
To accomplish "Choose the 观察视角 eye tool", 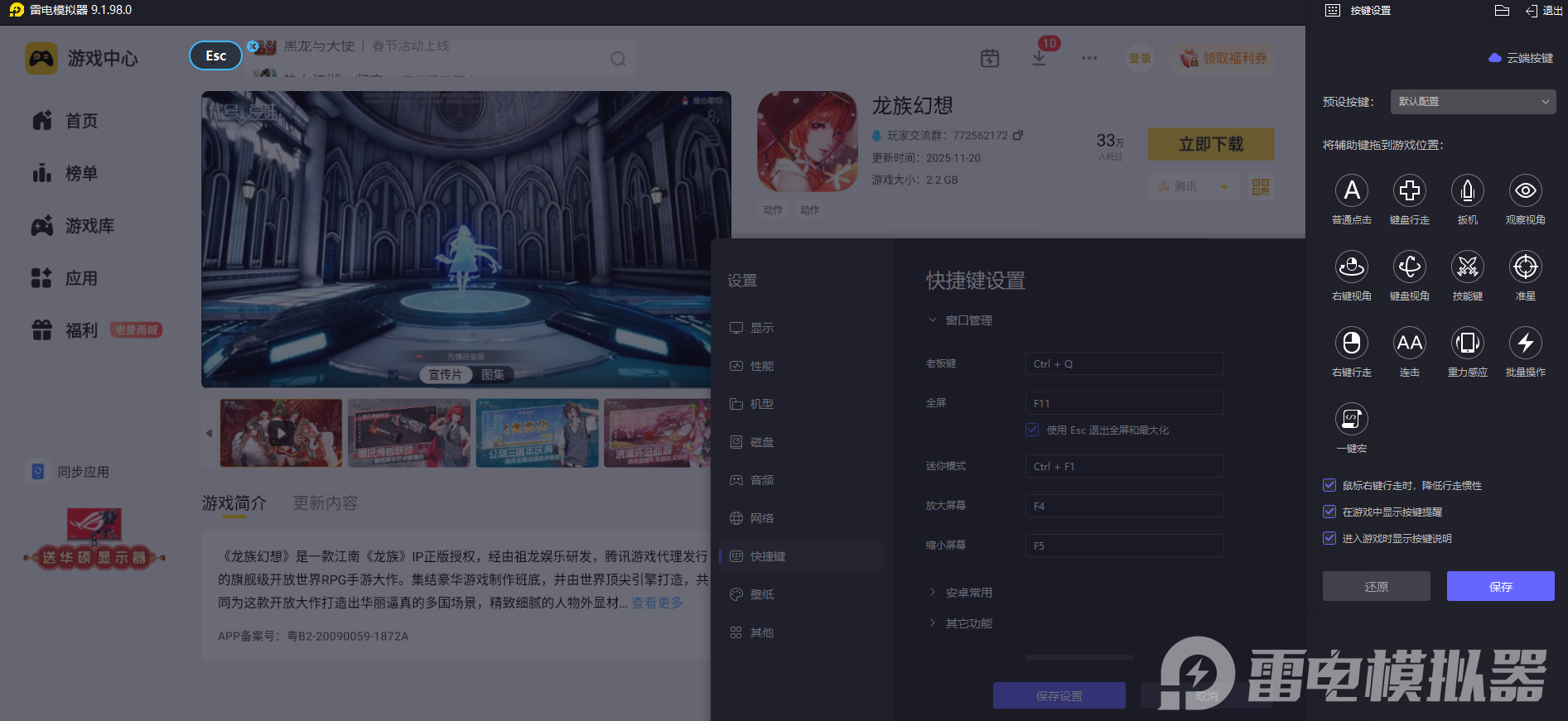I will (1526, 191).
